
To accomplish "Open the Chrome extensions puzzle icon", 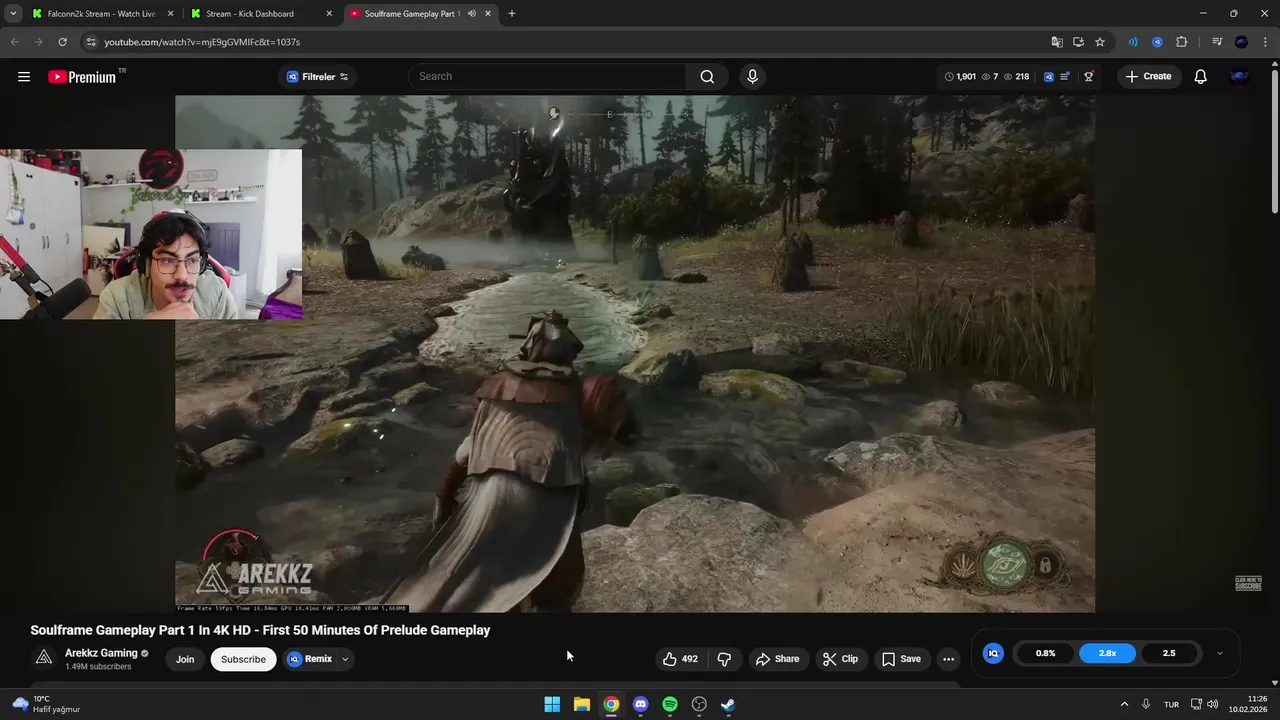I will pos(1181,42).
